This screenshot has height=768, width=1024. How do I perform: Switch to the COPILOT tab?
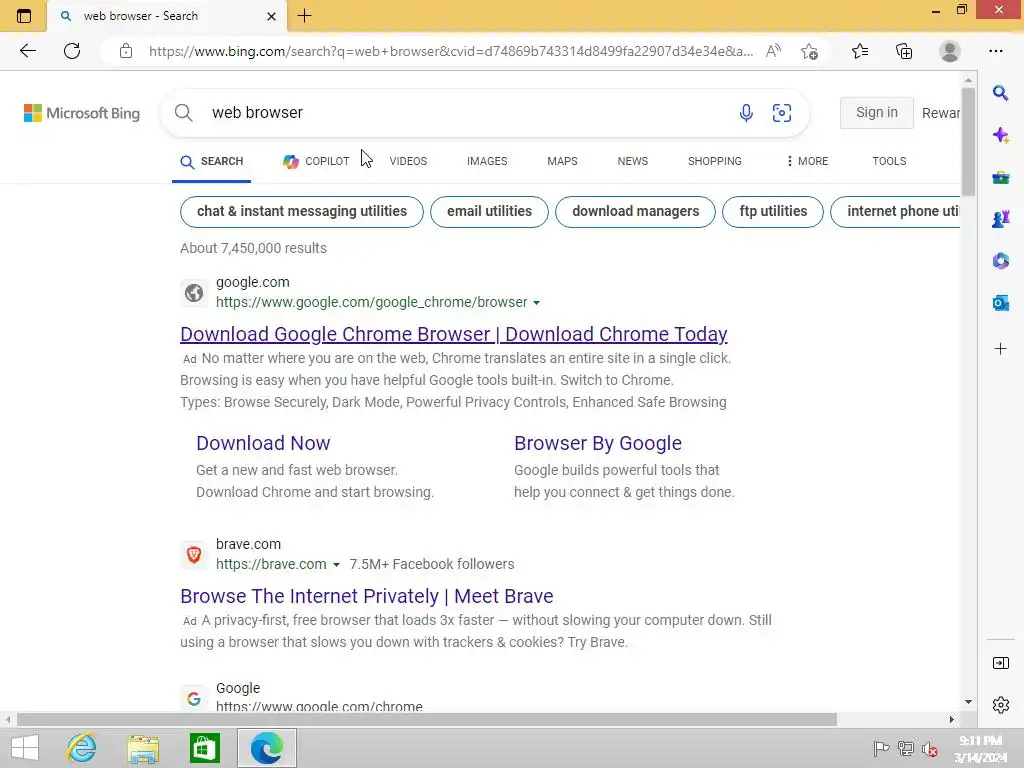click(x=316, y=161)
